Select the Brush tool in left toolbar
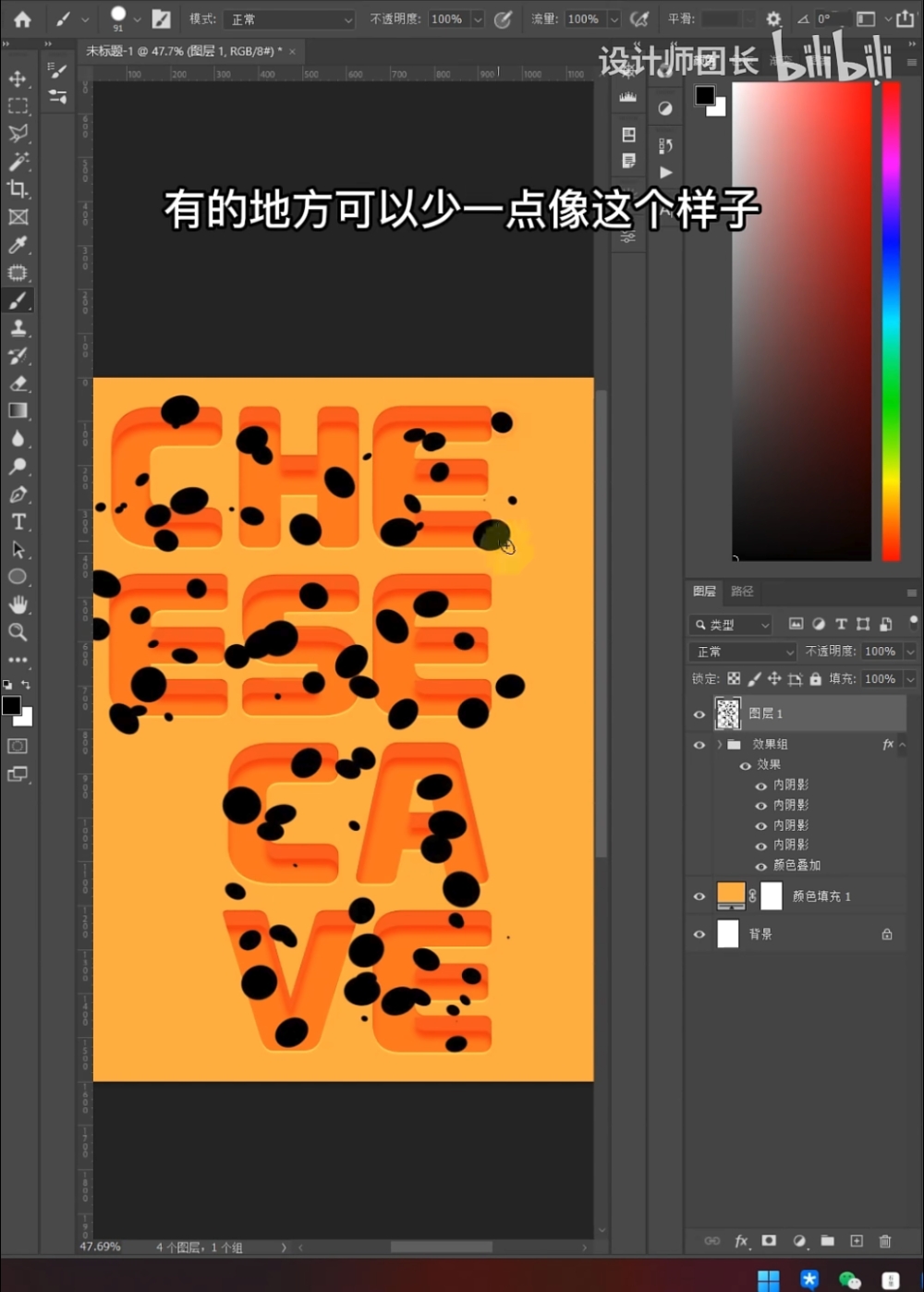This screenshot has height=1292, width=924. 18,300
